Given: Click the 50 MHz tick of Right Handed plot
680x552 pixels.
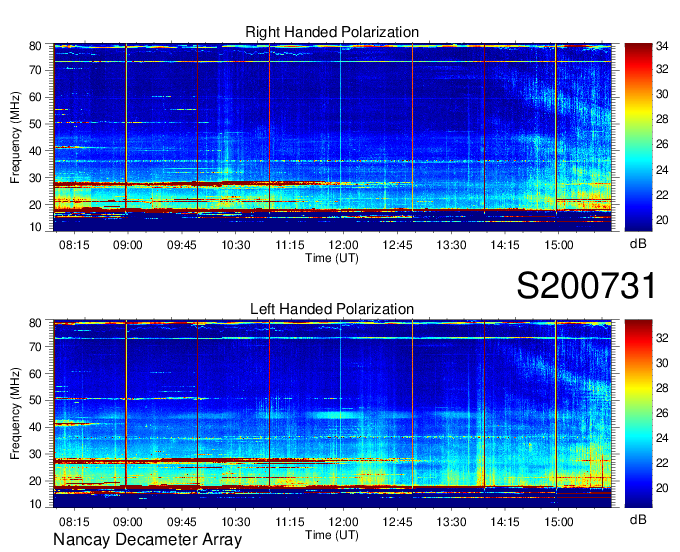Looking at the screenshot, I should click(35, 124).
